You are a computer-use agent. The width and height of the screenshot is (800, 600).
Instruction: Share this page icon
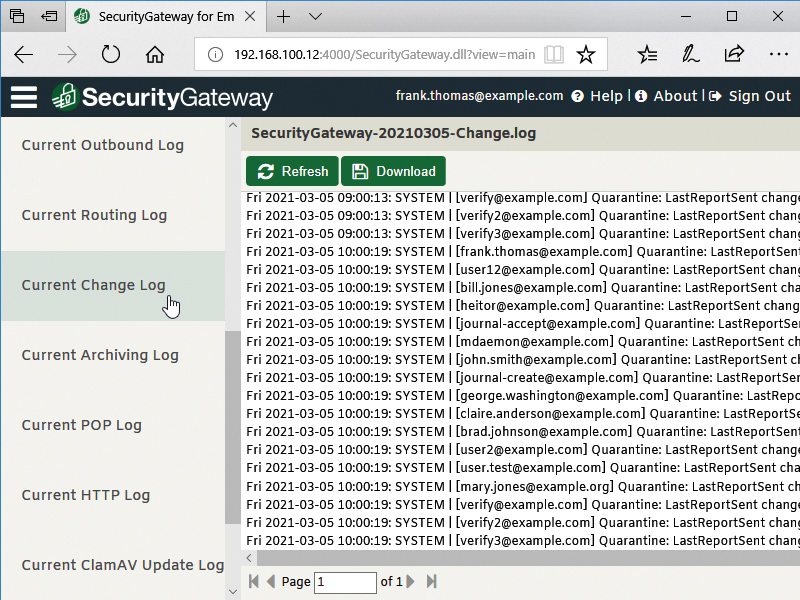734,54
